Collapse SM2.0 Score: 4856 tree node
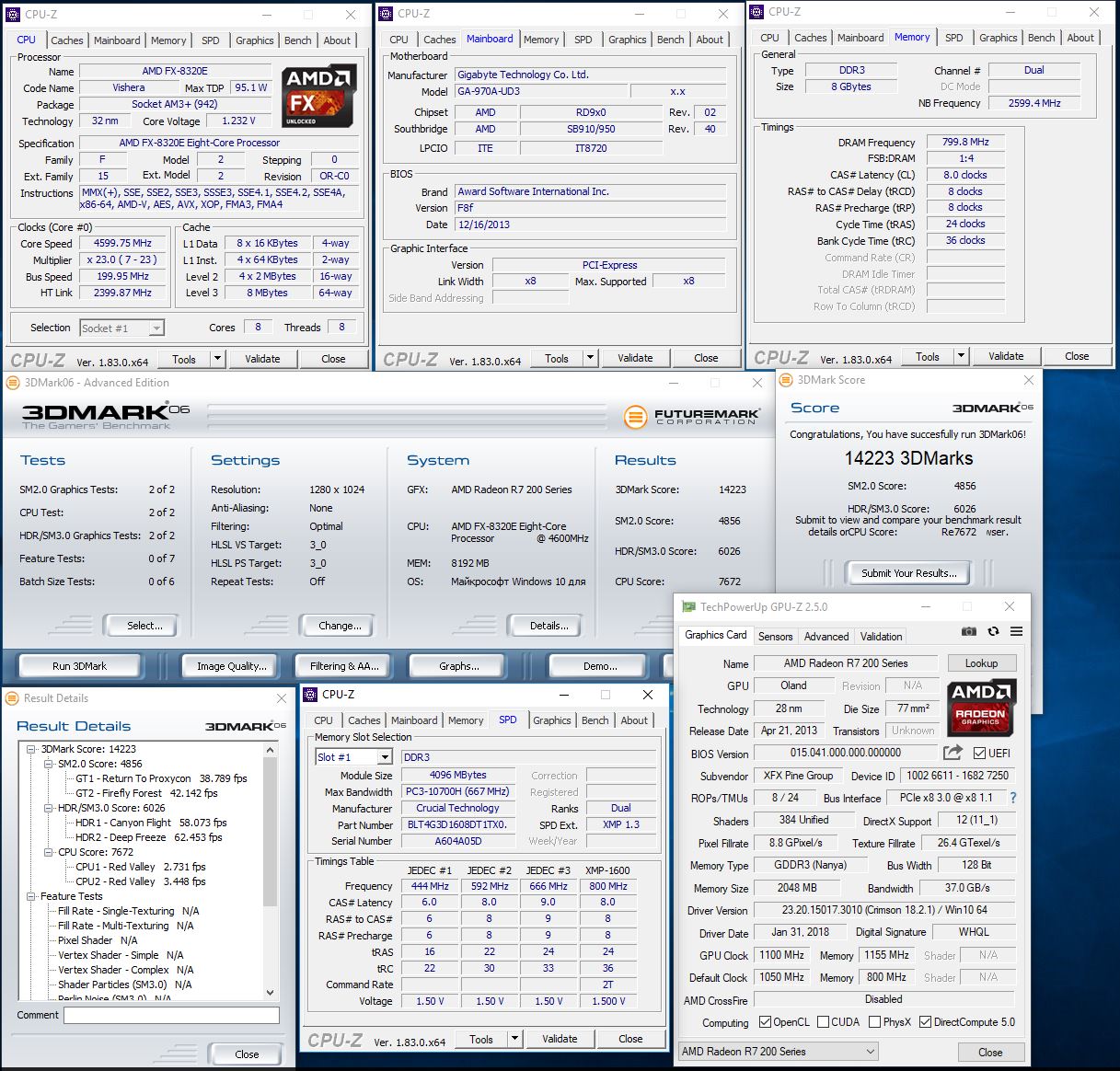Screen dimensions: 1120x1071 (x=50, y=764)
